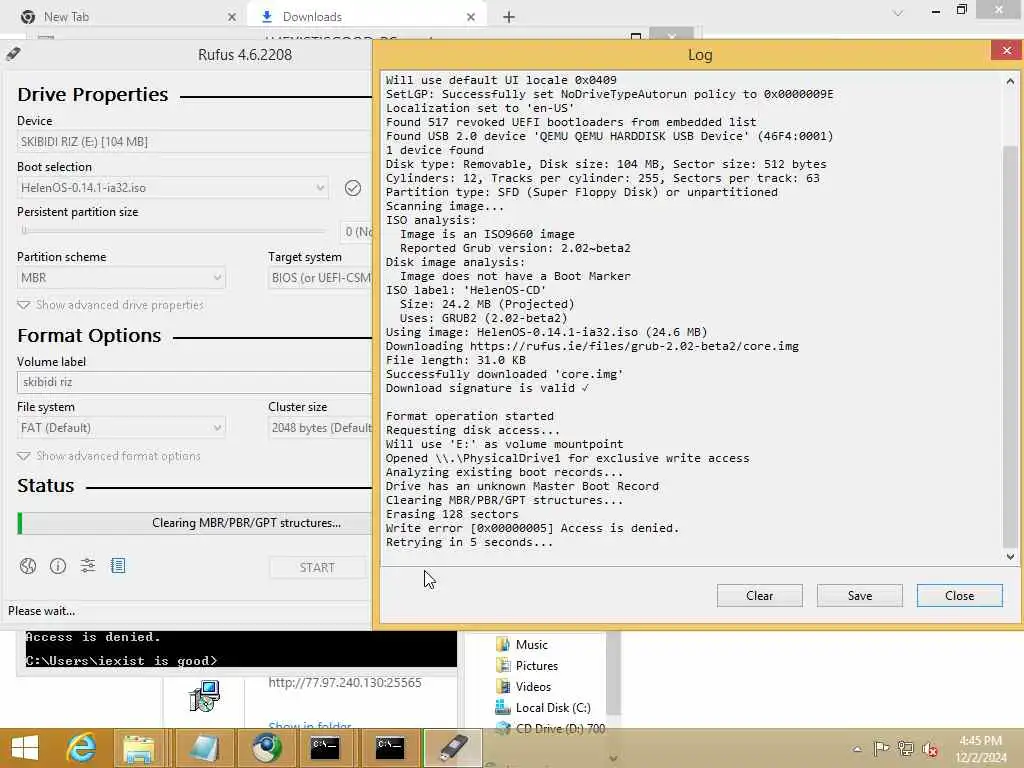Click inside the Log text area
The width and height of the screenshot is (1024, 768).
click(x=692, y=318)
